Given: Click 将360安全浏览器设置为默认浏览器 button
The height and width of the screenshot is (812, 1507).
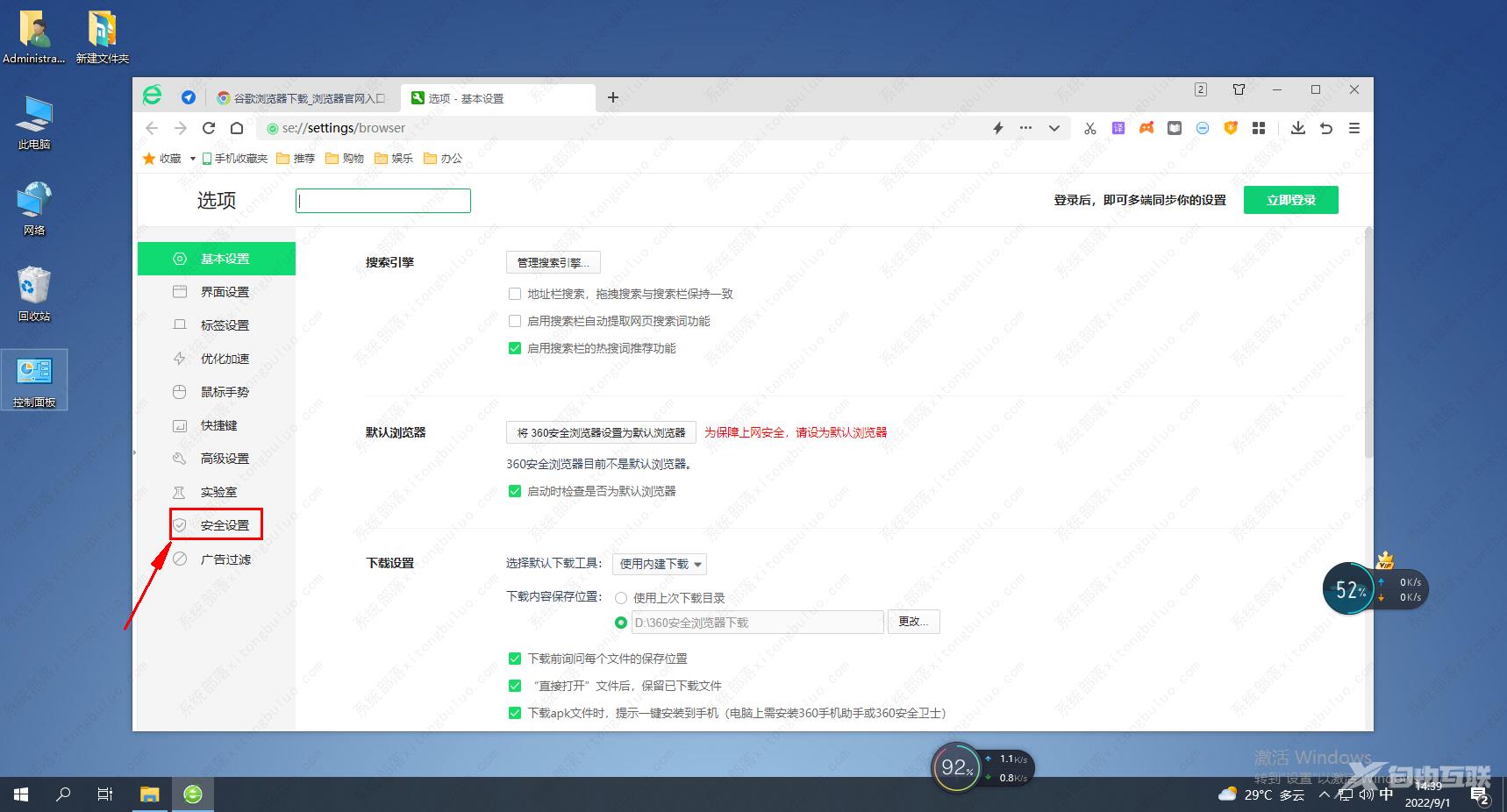Looking at the screenshot, I should click(x=601, y=432).
